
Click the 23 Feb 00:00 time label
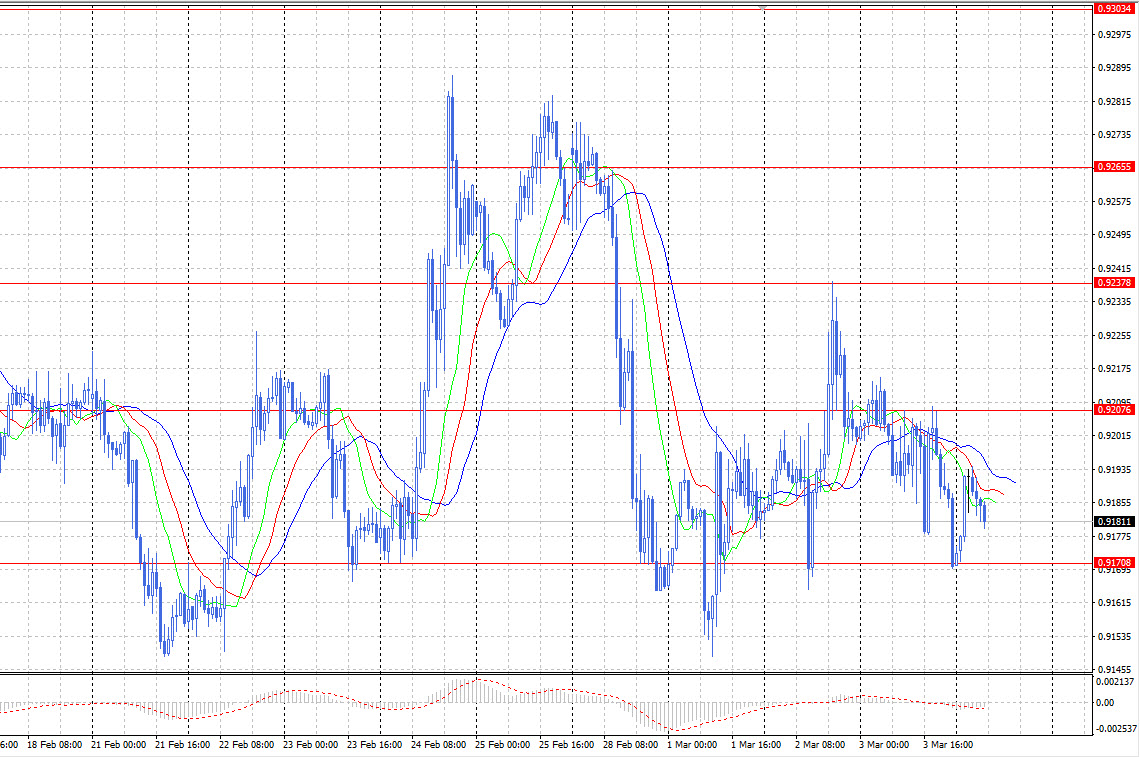310,745
